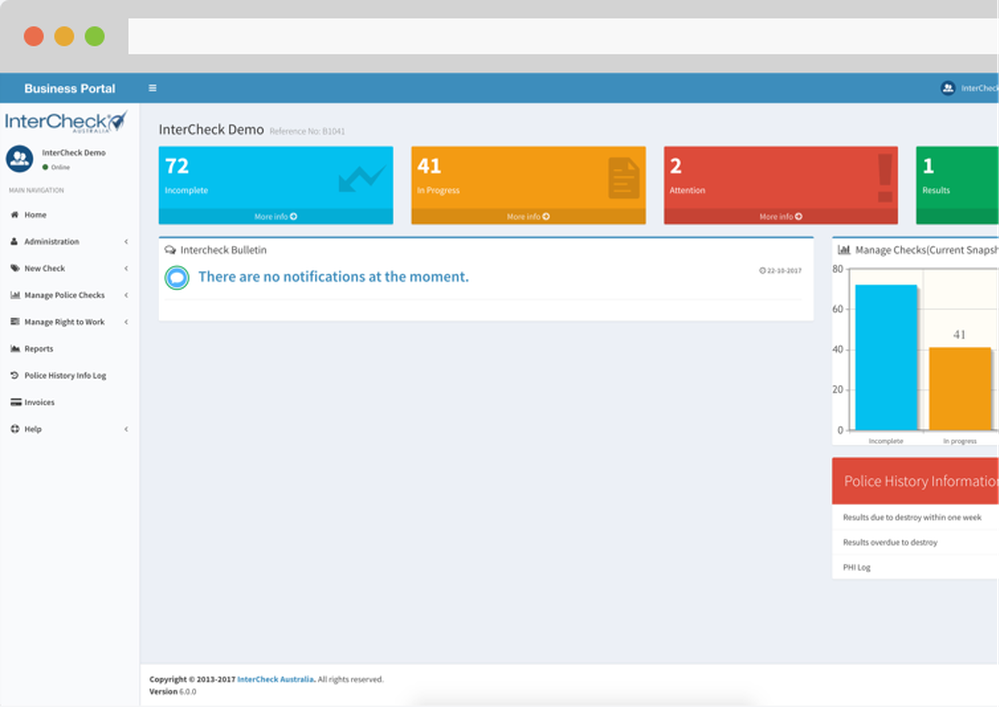This screenshot has height=707, width=1000.
Task: Click the InterCheck Demo user avatar in sidebar
Action: tap(20, 159)
